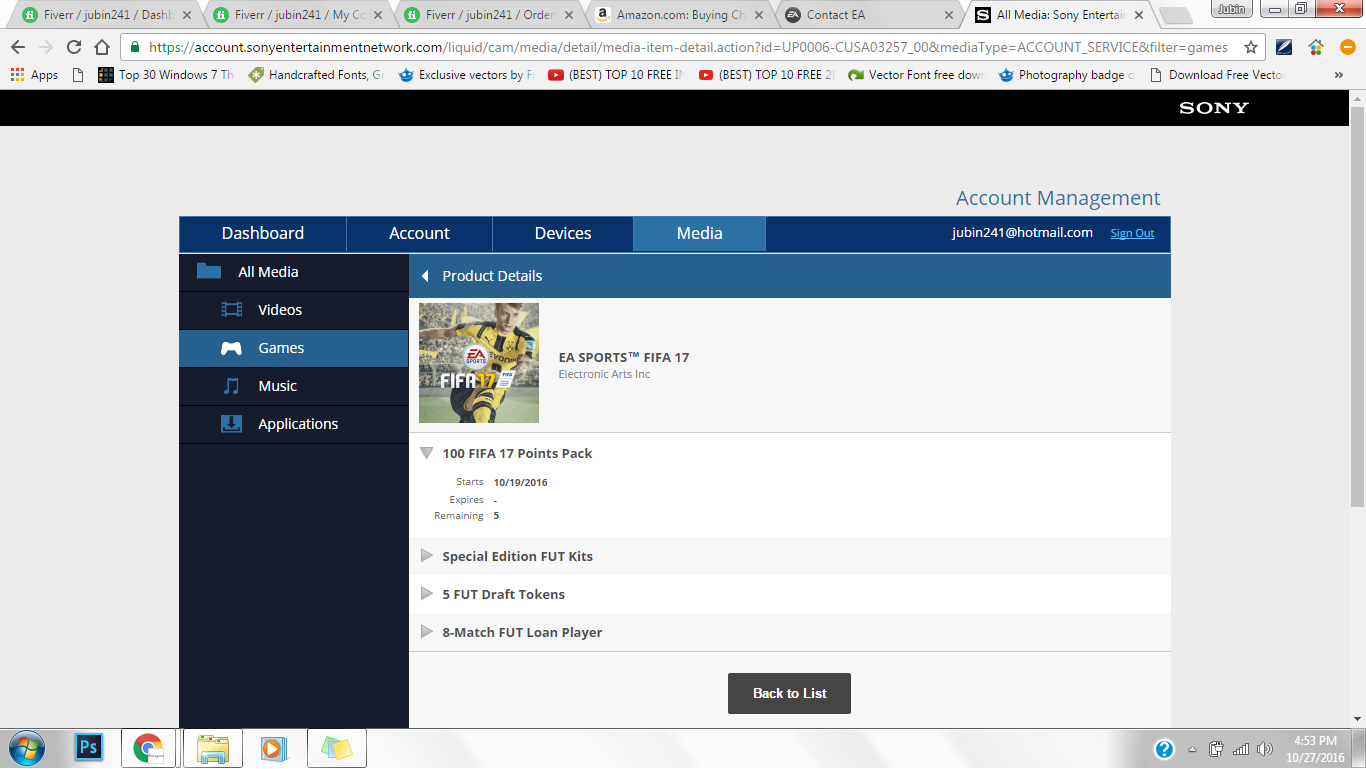
Task: Click the help icon in system tray
Action: 1164,749
